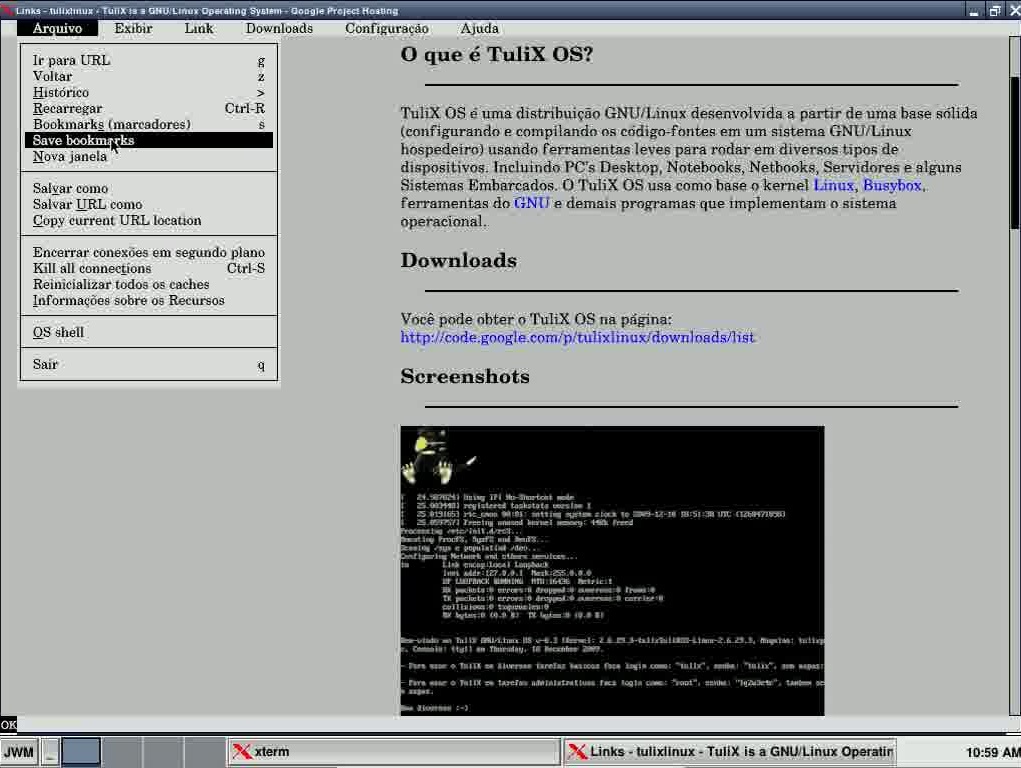
Task: Open the GNU hyperlink
Action: (531, 203)
